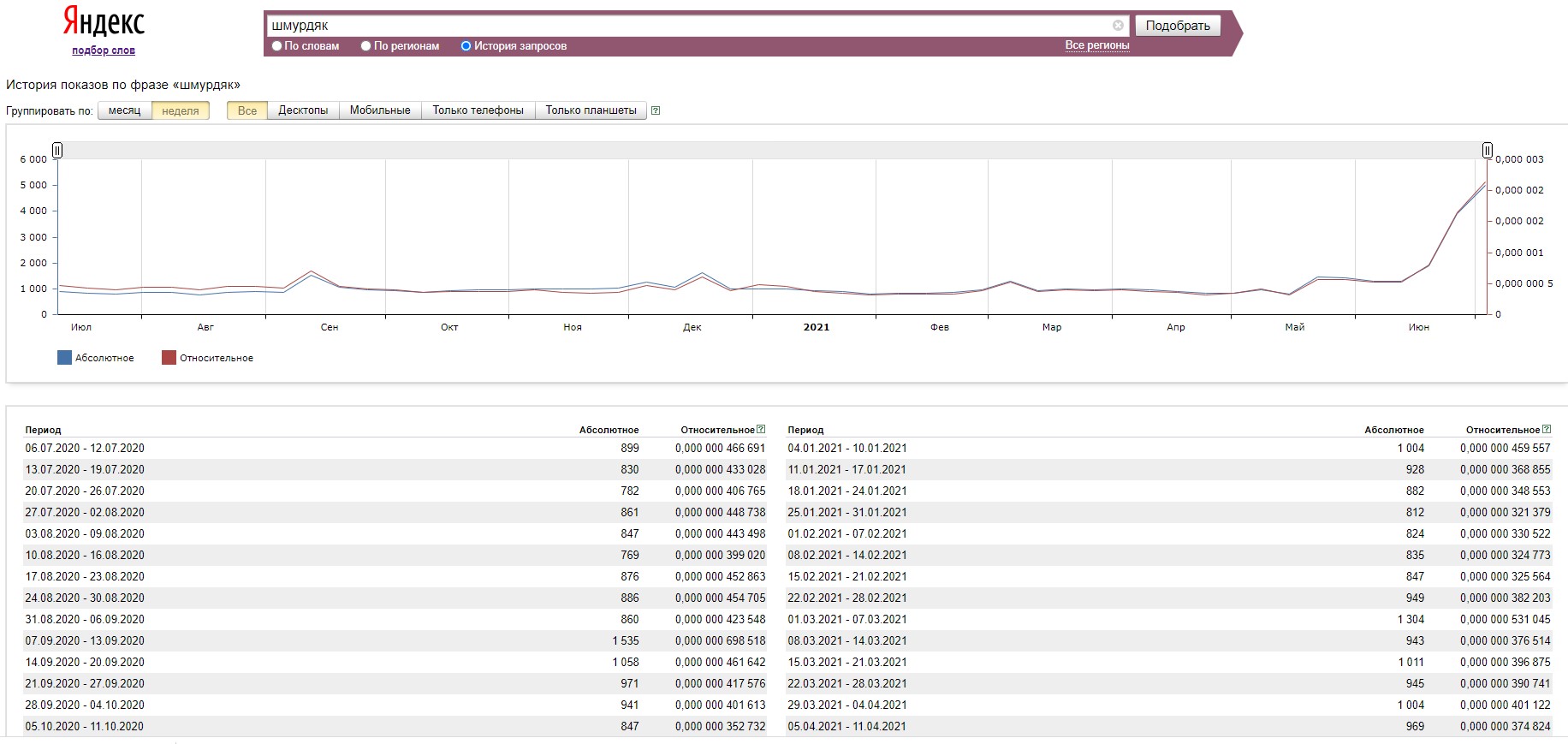Click the red Относительное legend square
1568x744 pixels.
pos(169,358)
